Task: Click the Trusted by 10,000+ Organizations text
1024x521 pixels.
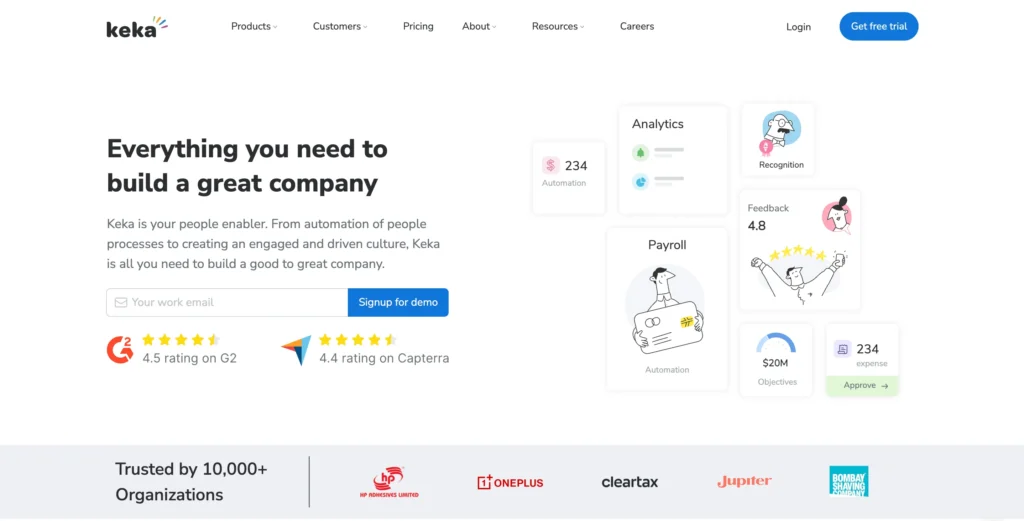Action: pyautogui.click(x=191, y=482)
